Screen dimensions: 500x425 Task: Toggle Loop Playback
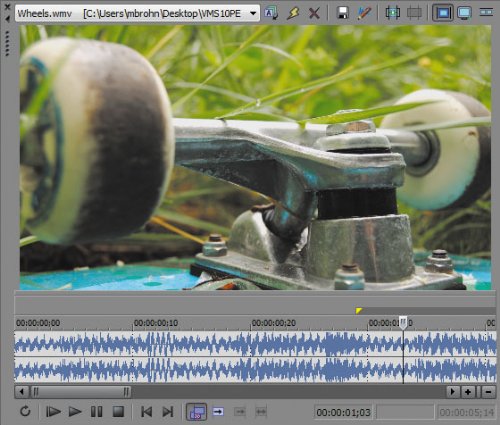click(x=25, y=411)
